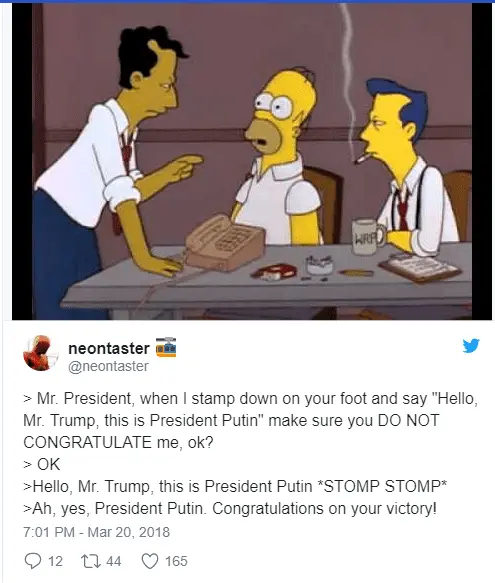Click the reply speech bubble icon

coord(33,561)
